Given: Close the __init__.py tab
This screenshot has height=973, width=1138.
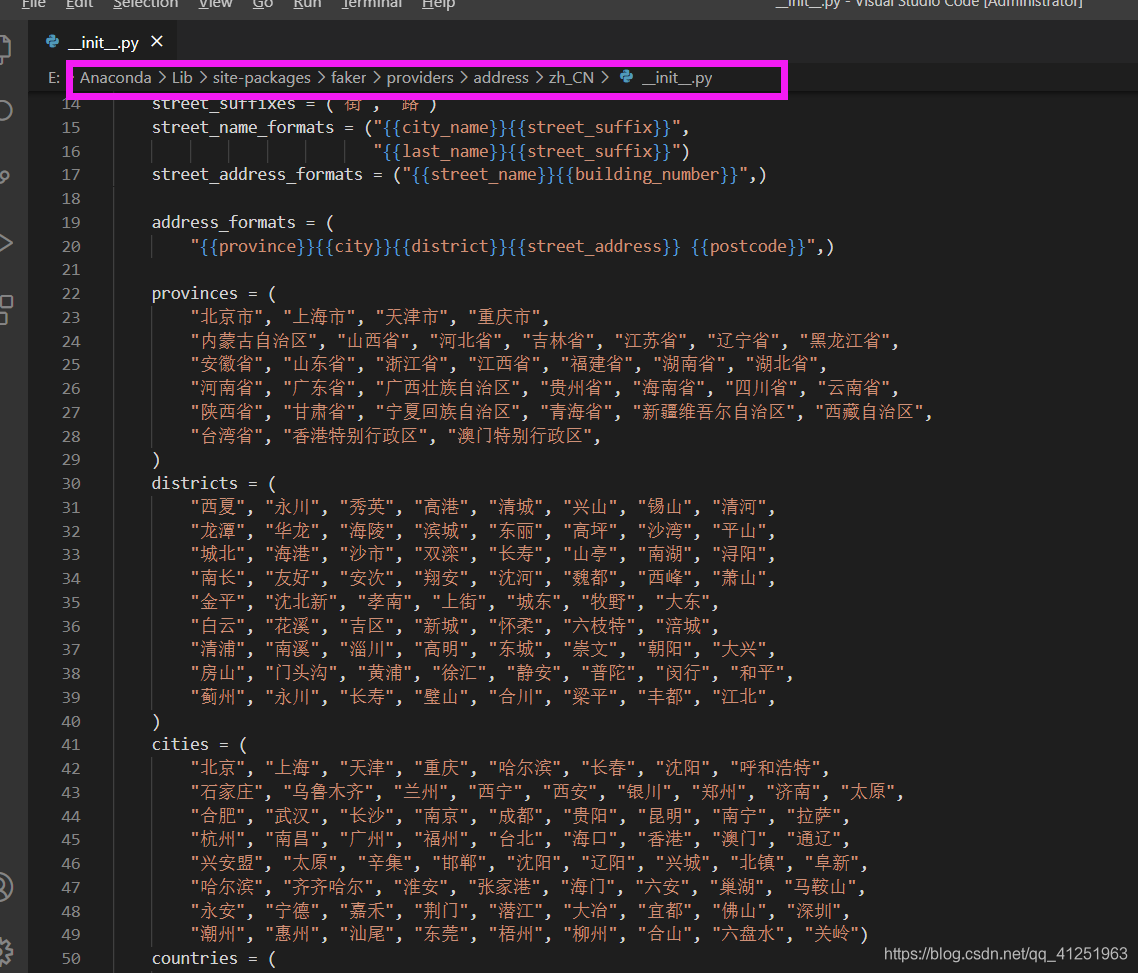Looking at the screenshot, I should [157, 41].
